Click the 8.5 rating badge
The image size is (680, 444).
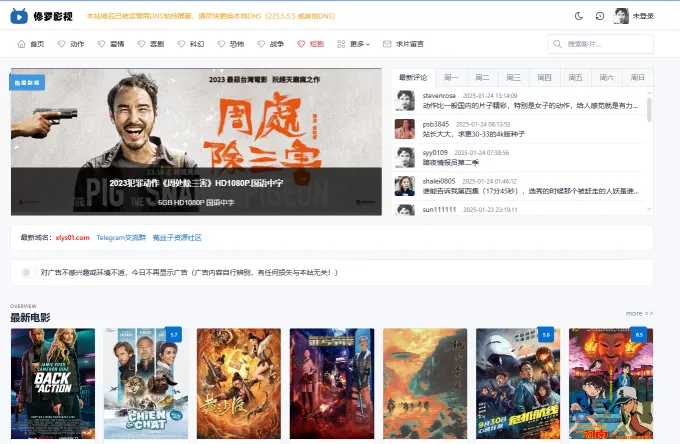point(639,335)
